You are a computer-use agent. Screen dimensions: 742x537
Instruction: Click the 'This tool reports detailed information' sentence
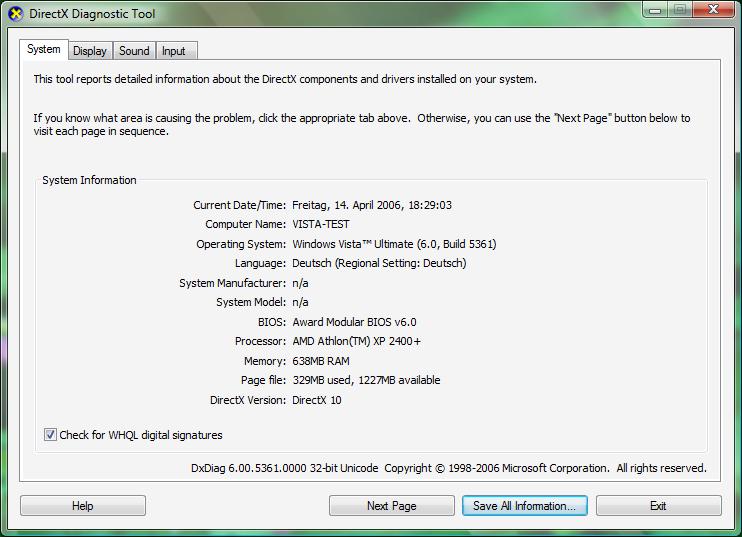(285, 79)
